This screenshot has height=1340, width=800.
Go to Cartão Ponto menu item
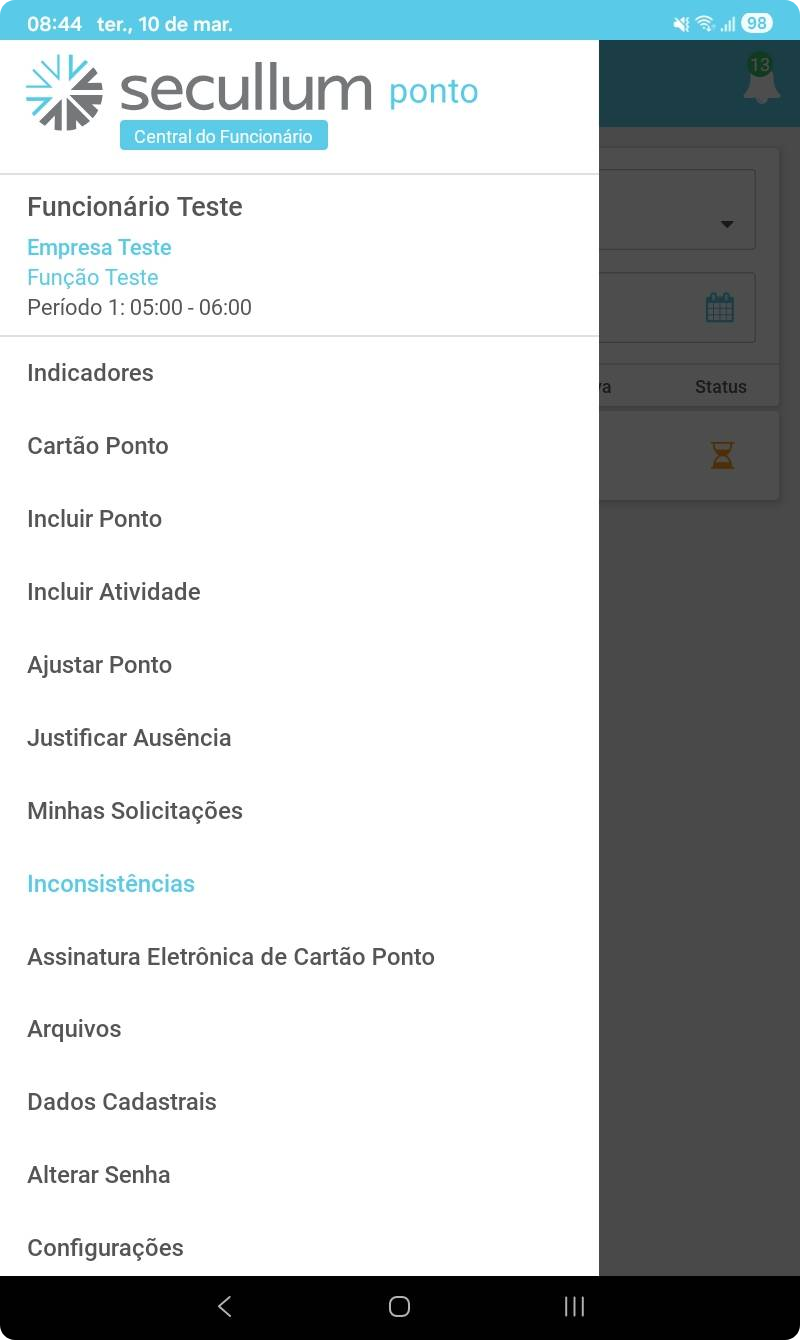[98, 446]
